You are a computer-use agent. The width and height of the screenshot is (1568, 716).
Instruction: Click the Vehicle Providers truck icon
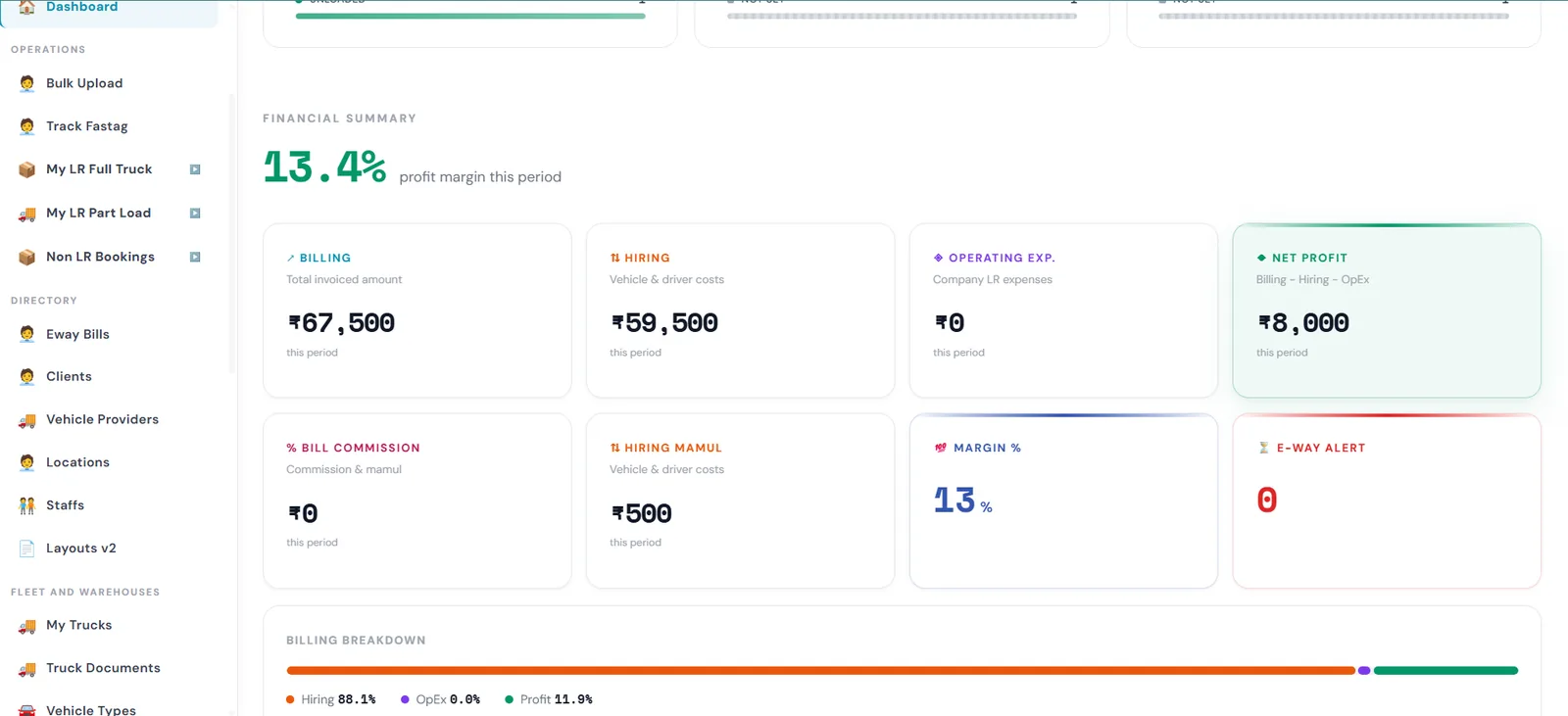27,420
